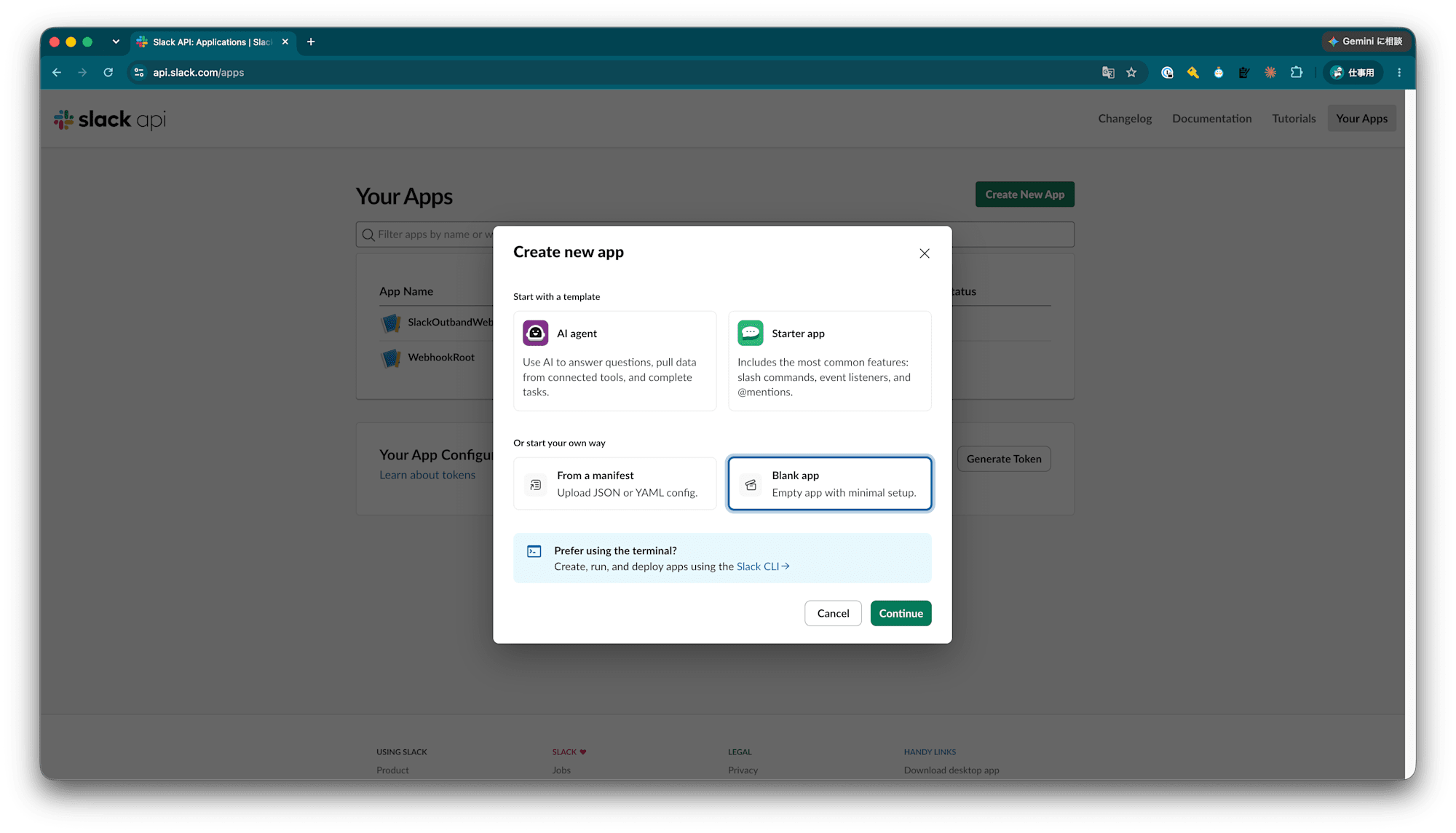Switch to the Slack API Applications tab

[x=212, y=42]
